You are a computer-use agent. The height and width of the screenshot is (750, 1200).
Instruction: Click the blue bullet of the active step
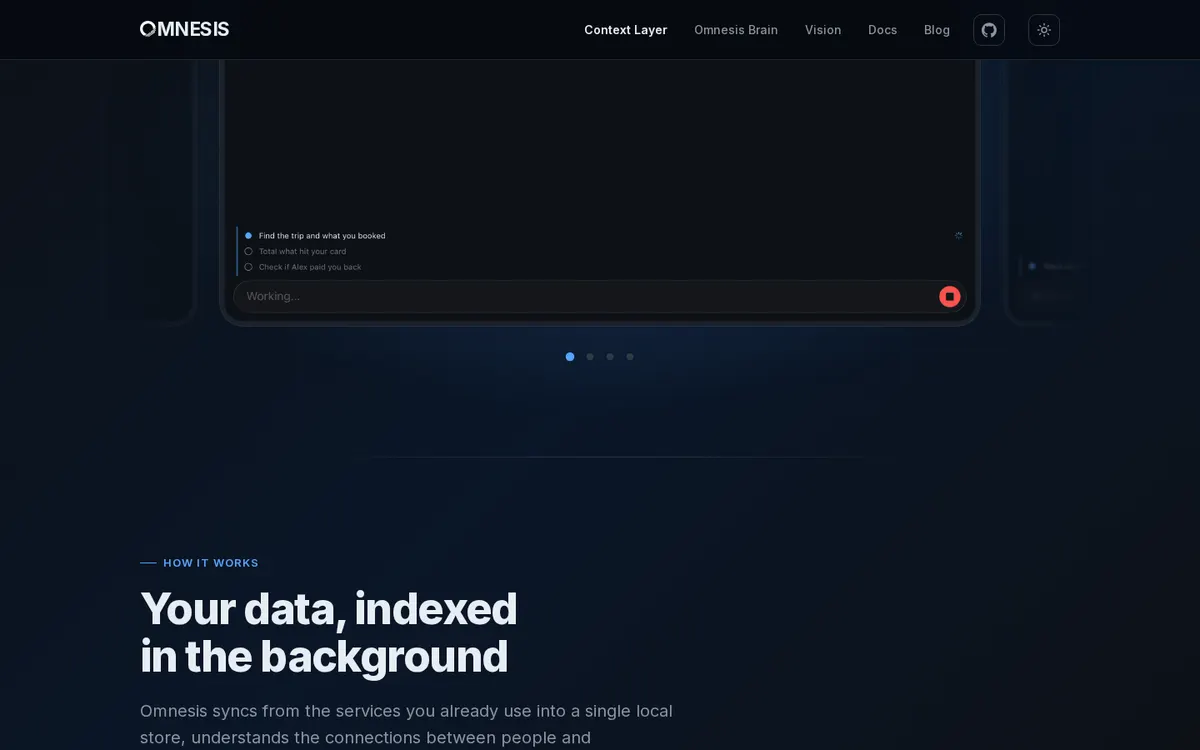tap(248, 236)
